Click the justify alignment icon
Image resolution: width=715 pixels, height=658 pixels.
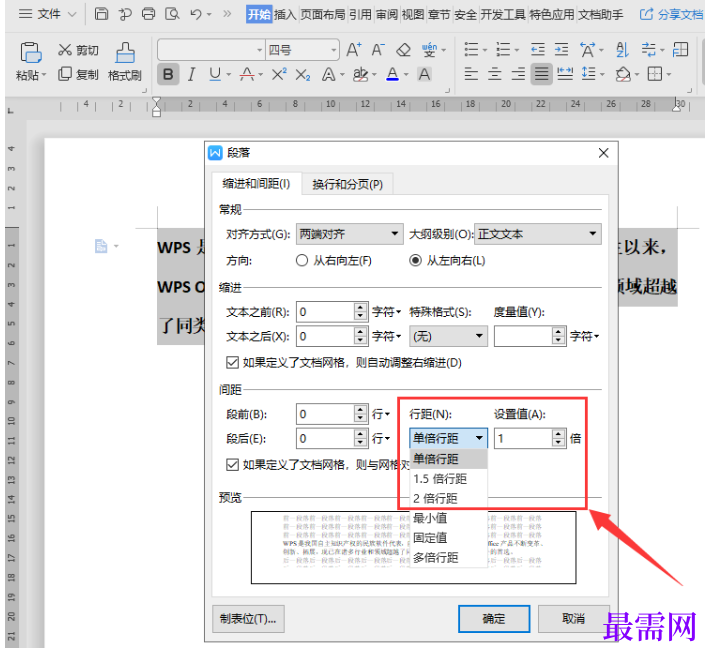(x=541, y=74)
